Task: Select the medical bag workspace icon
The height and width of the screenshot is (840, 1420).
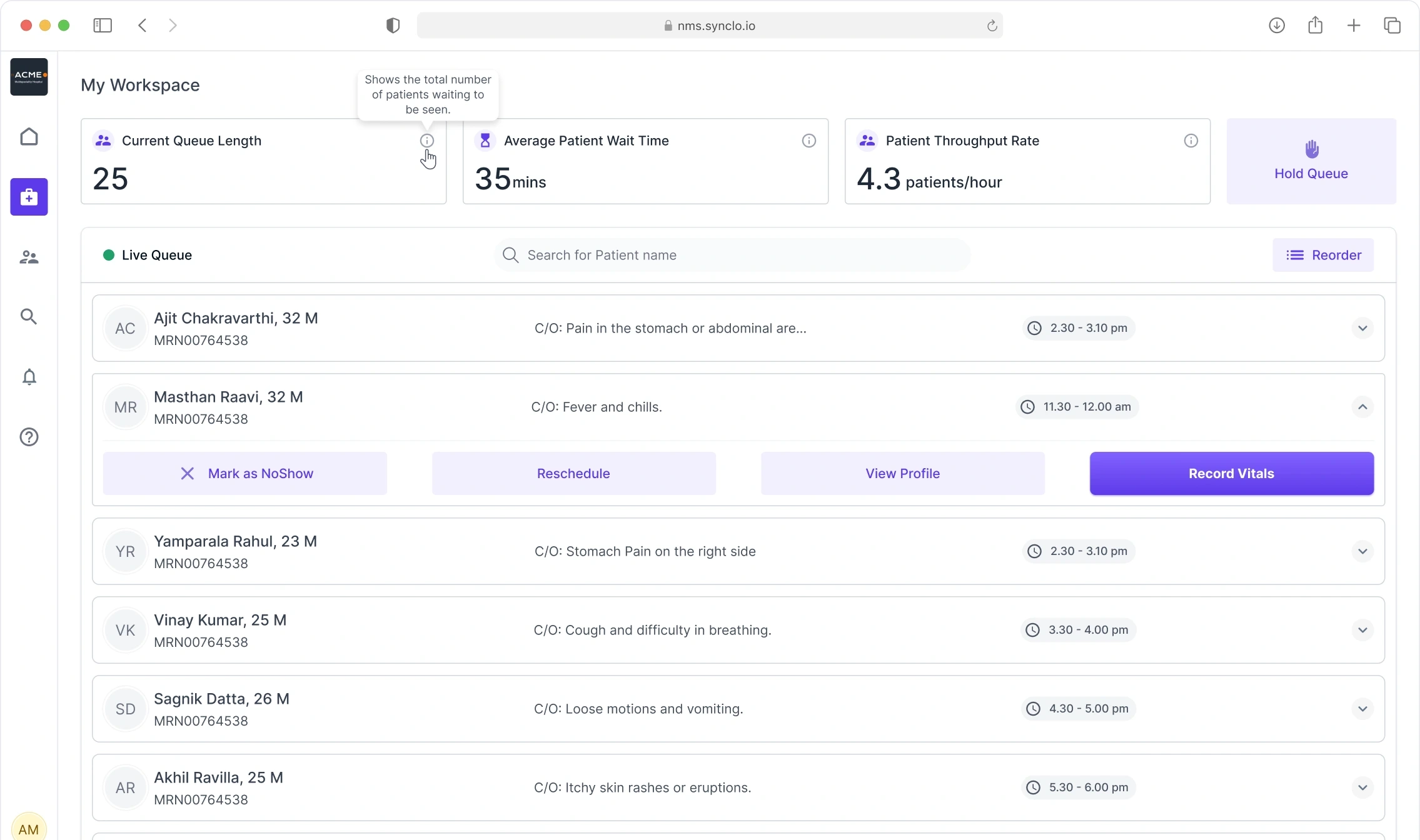Action: pos(29,197)
